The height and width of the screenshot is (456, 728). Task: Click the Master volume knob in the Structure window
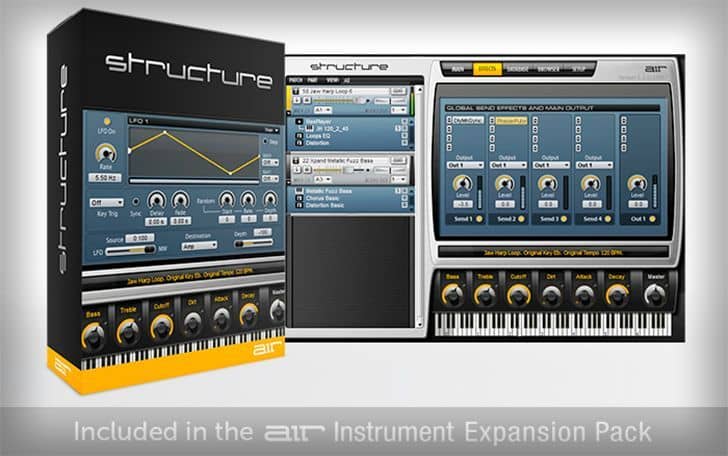(655, 294)
